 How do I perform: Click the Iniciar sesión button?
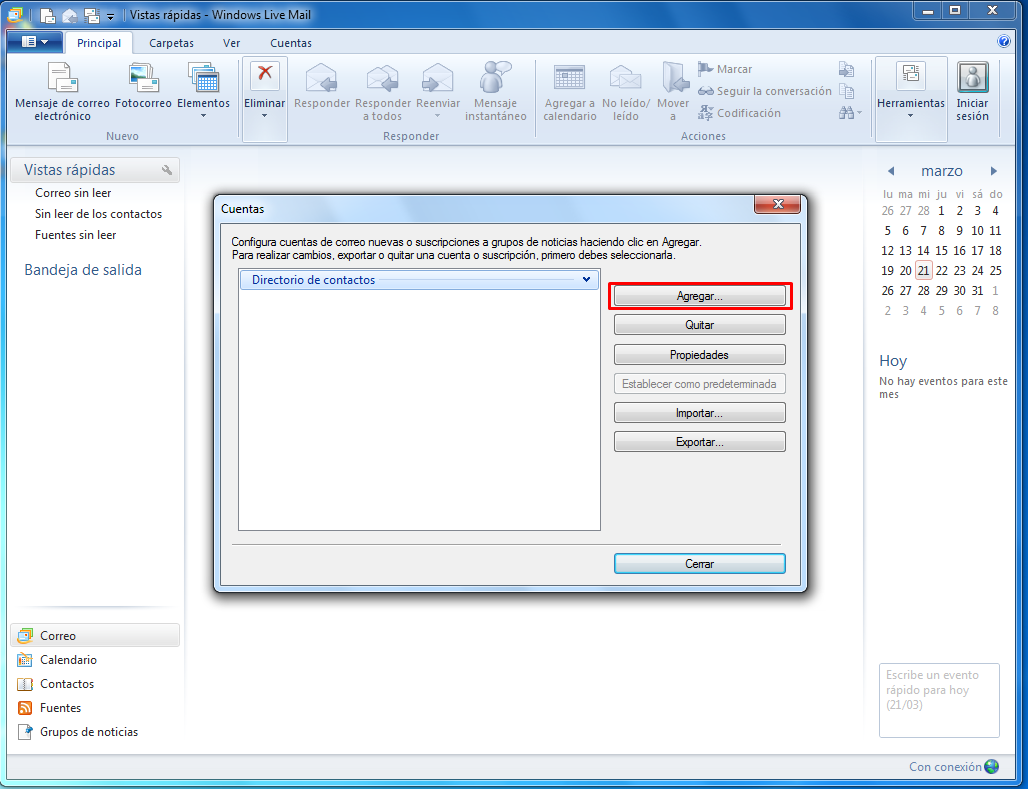pyautogui.click(x=972, y=92)
